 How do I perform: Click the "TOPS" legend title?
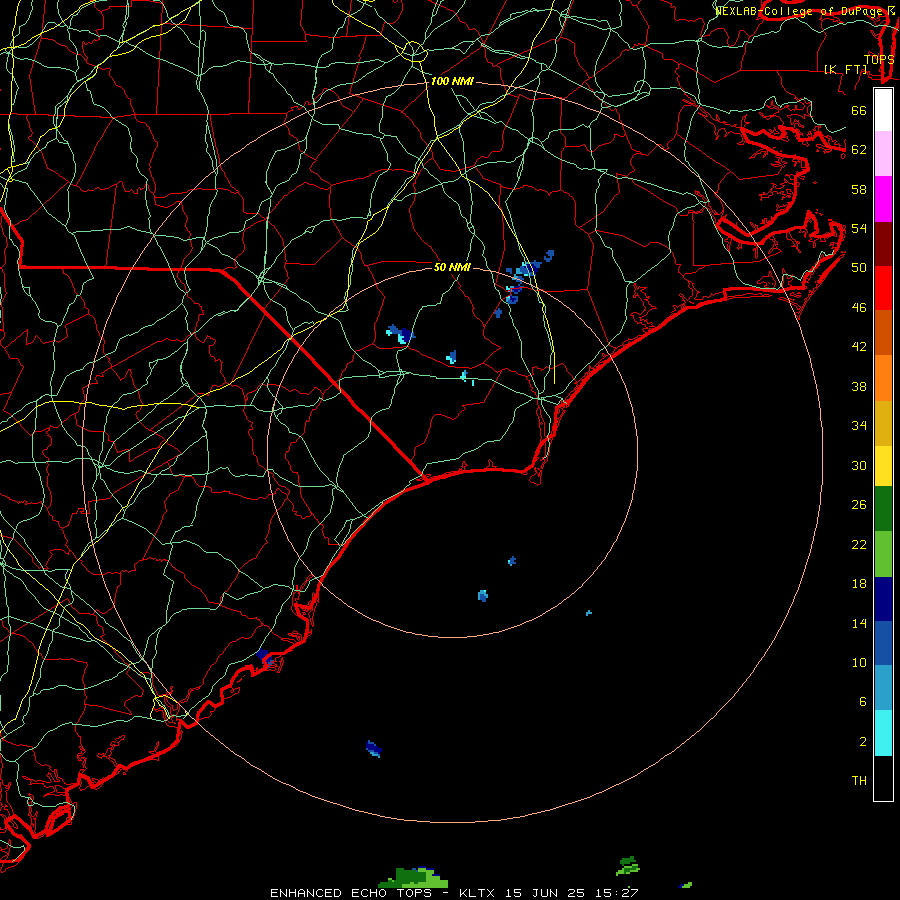click(879, 59)
